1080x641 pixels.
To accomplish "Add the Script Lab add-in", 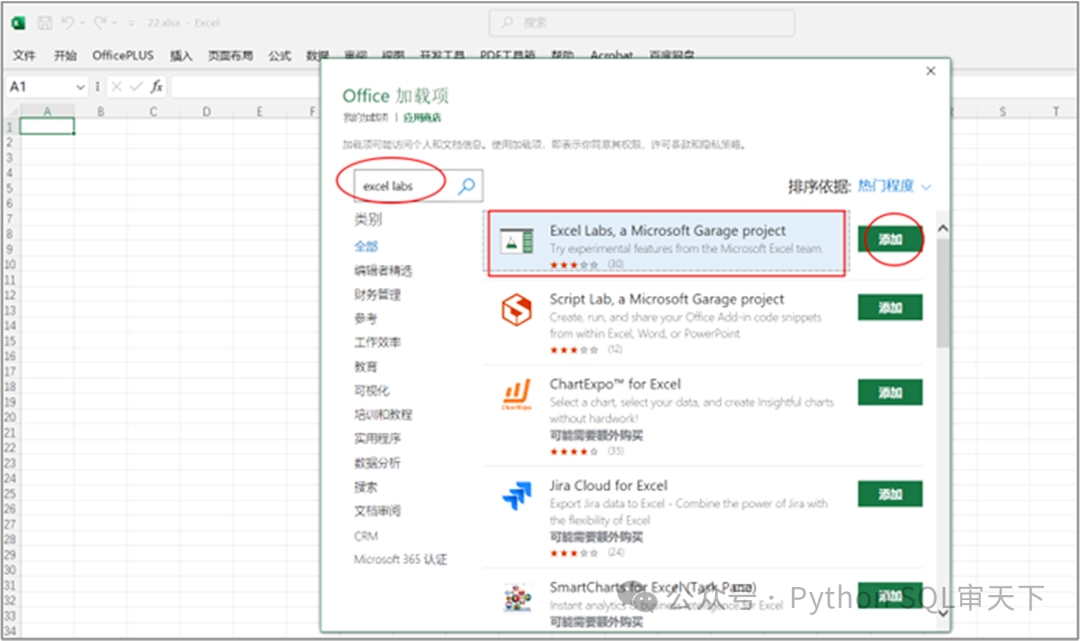I will (x=890, y=307).
